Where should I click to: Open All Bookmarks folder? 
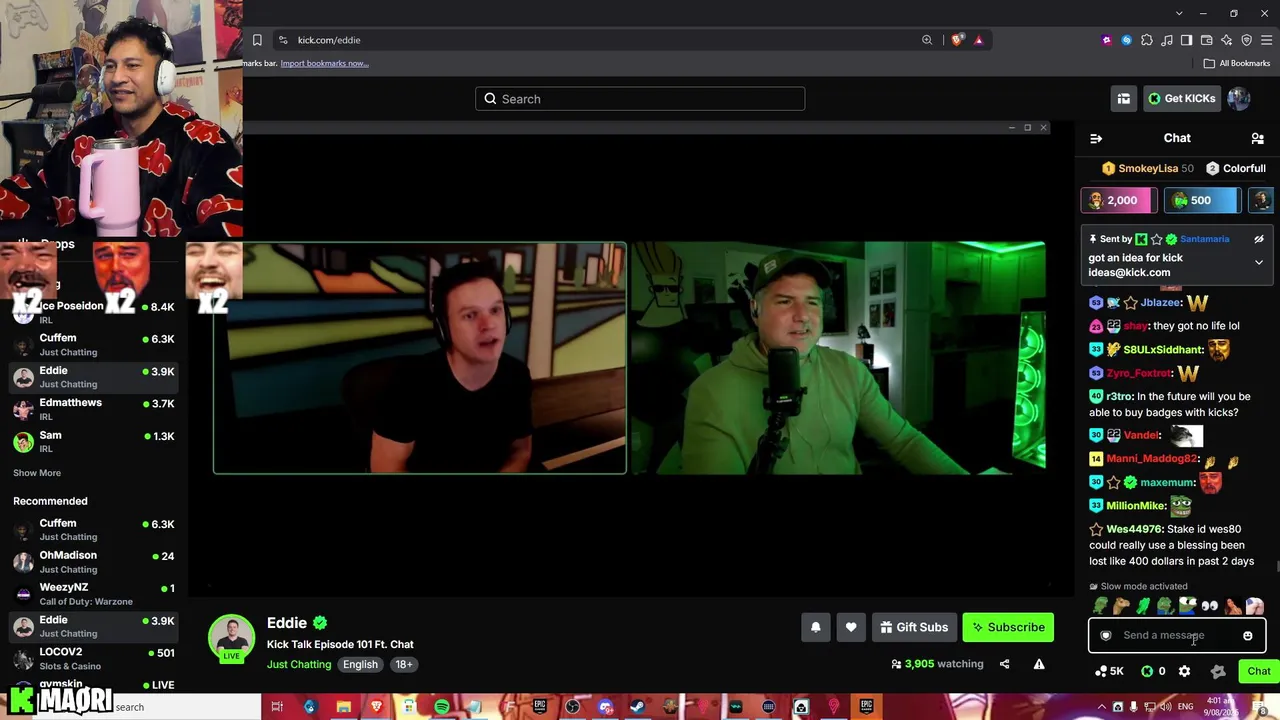(1237, 63)
